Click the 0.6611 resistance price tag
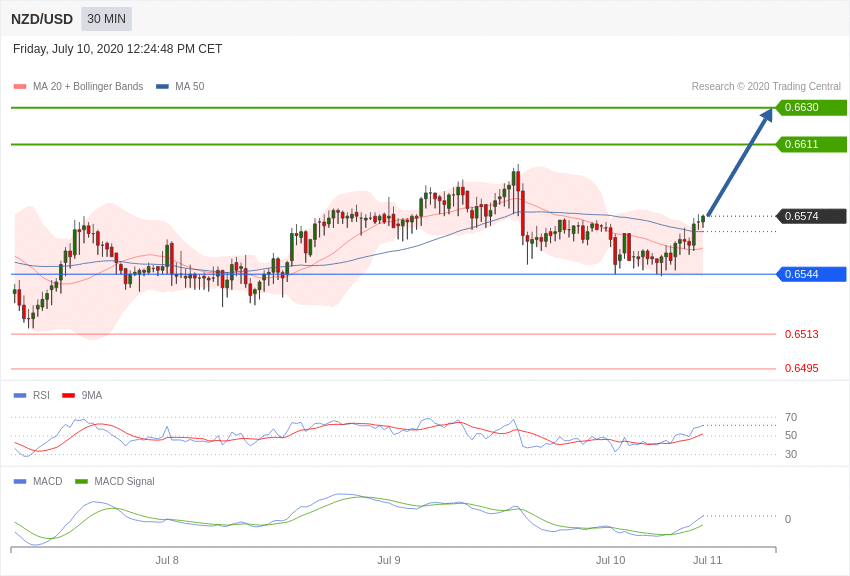This screenshot has height=576, width=850. pyautogui.click(x=811, y=144)
